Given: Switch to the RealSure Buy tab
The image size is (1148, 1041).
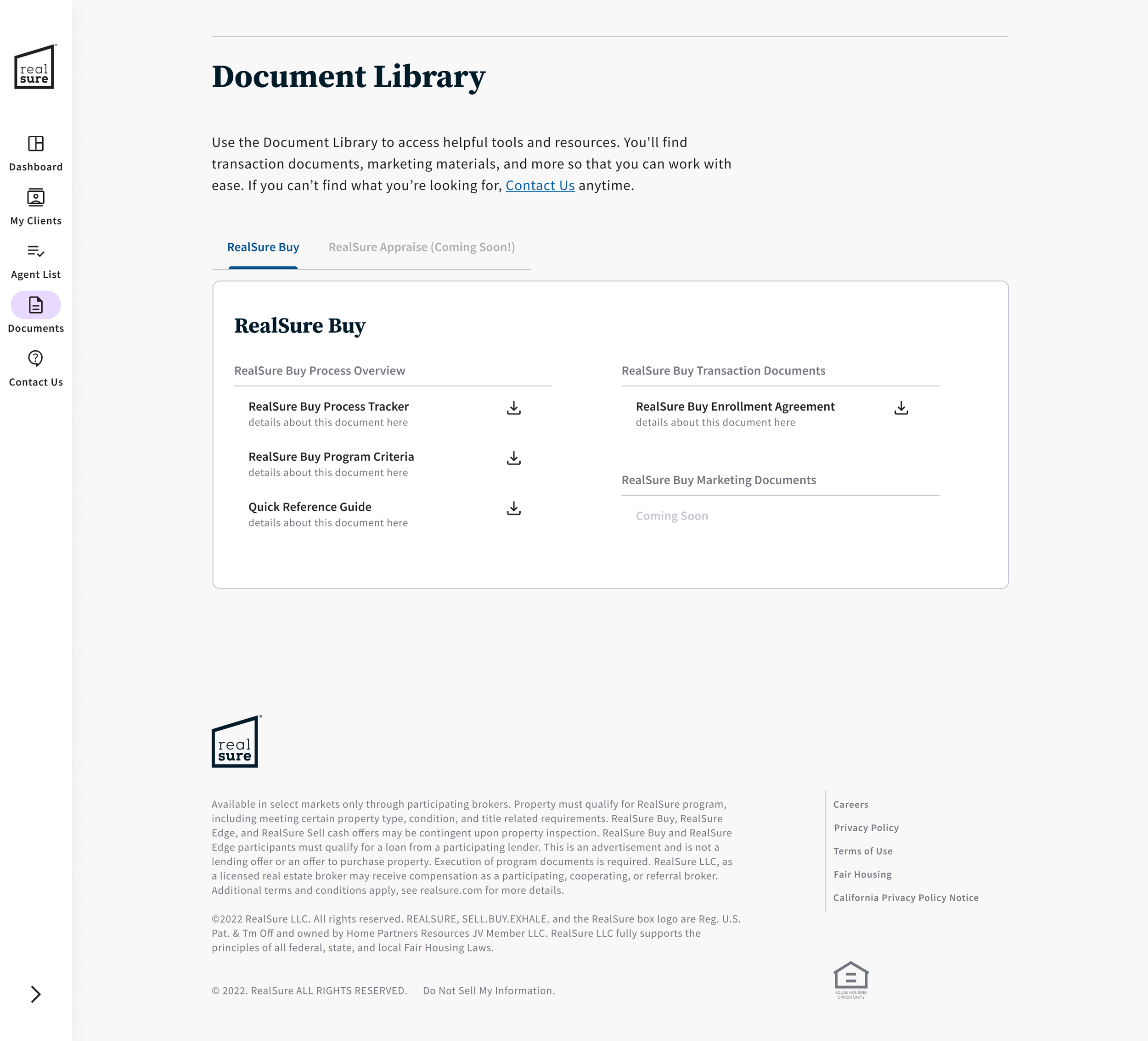Looking at the screenshot, I should point(263,247).
